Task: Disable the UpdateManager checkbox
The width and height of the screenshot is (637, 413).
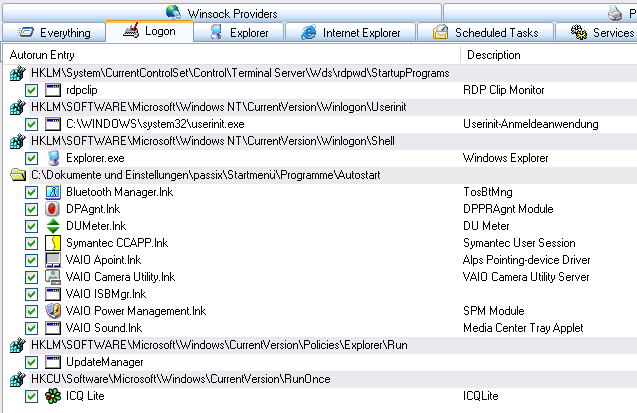Action: coord(32,362)
